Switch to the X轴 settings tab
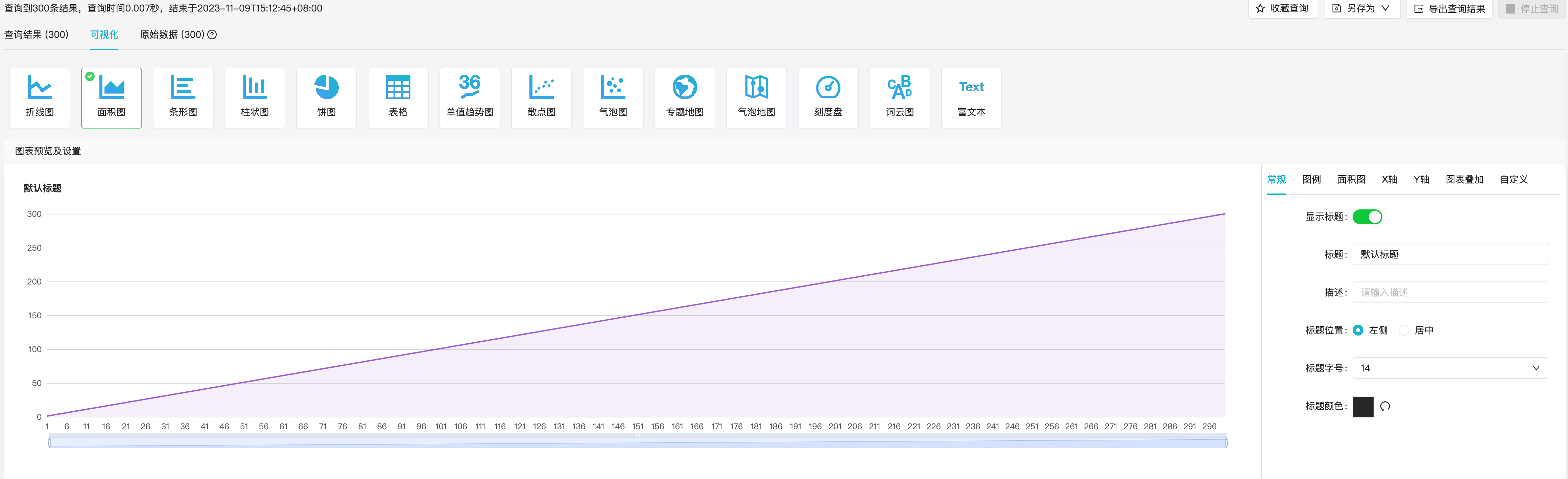Screen dimensions: 1568x479 coord(1389,179)
